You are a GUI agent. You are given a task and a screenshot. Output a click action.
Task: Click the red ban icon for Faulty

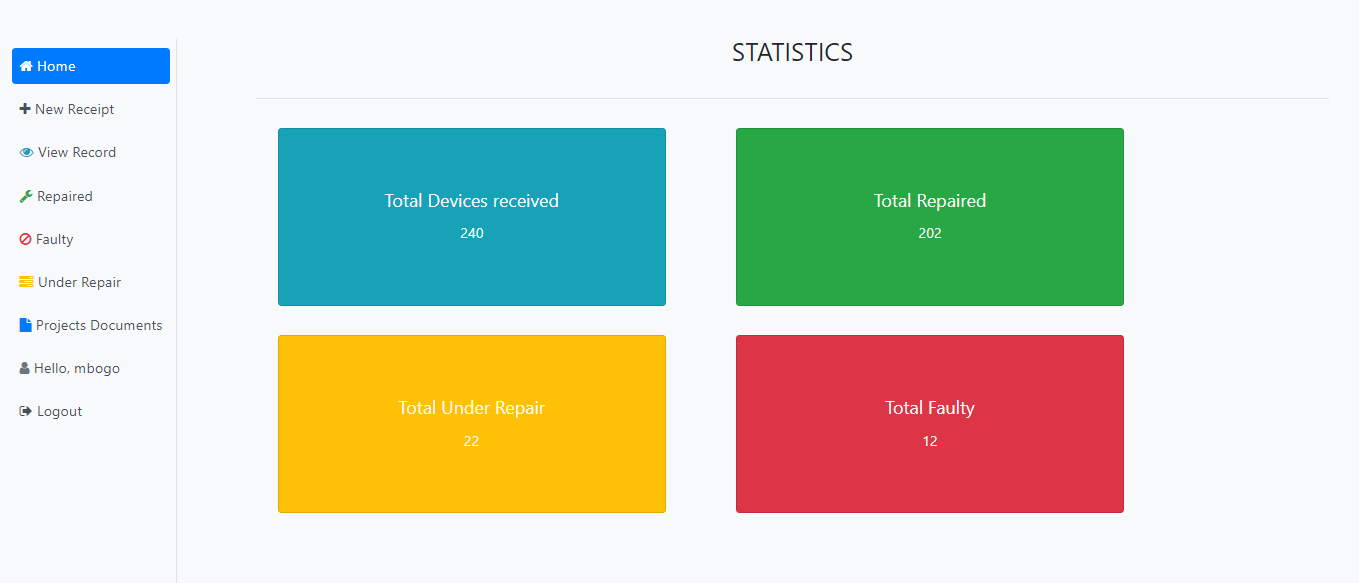pyautogui.click(x=26, y=240)
